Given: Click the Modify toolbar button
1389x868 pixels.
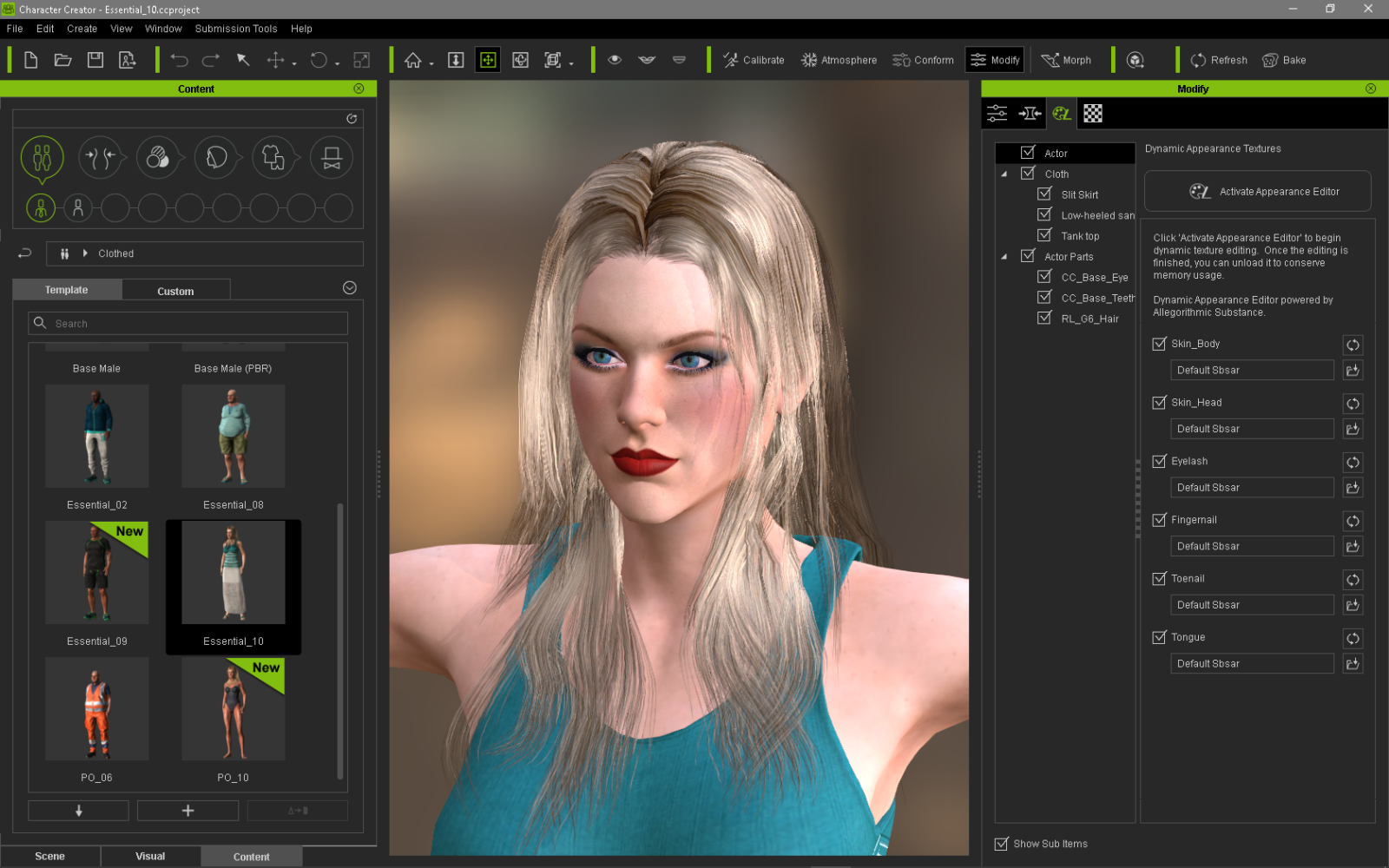Looking at the screenshot, I should 995,60.
